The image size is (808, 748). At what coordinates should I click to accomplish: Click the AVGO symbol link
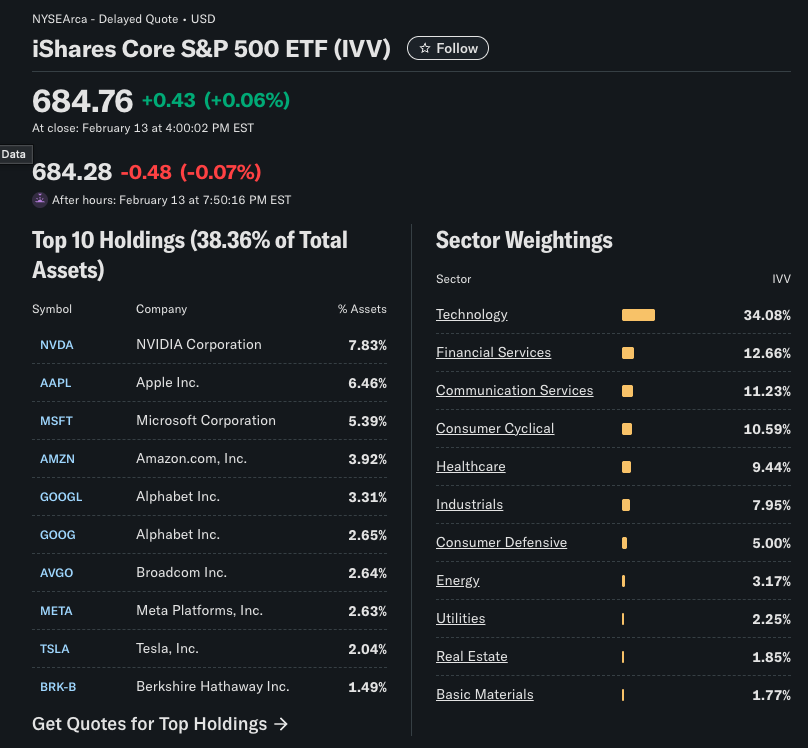[56, 573]
